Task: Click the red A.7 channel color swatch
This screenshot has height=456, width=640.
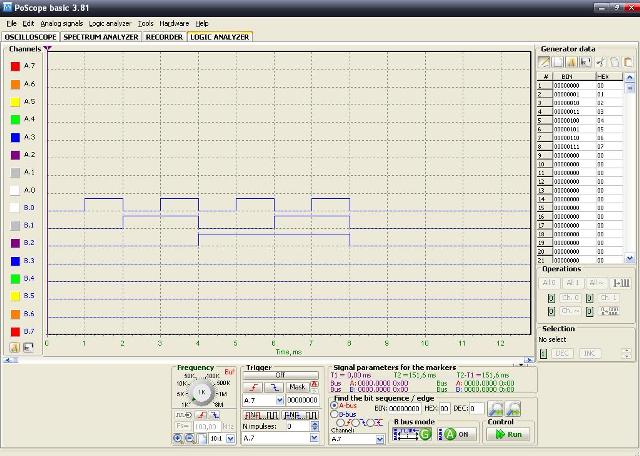Action: 15,66
